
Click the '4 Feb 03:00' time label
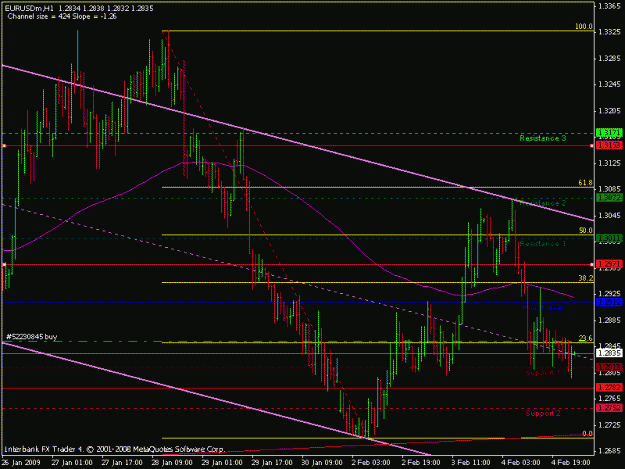click(521, 463)
